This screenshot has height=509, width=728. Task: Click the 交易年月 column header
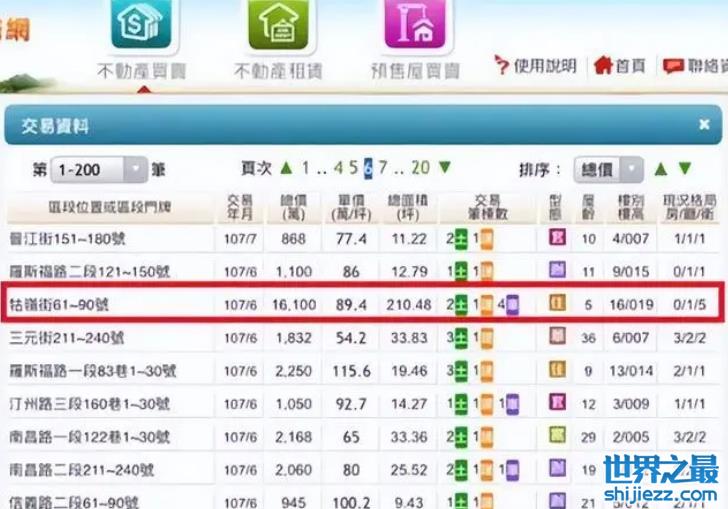[240, 207]
